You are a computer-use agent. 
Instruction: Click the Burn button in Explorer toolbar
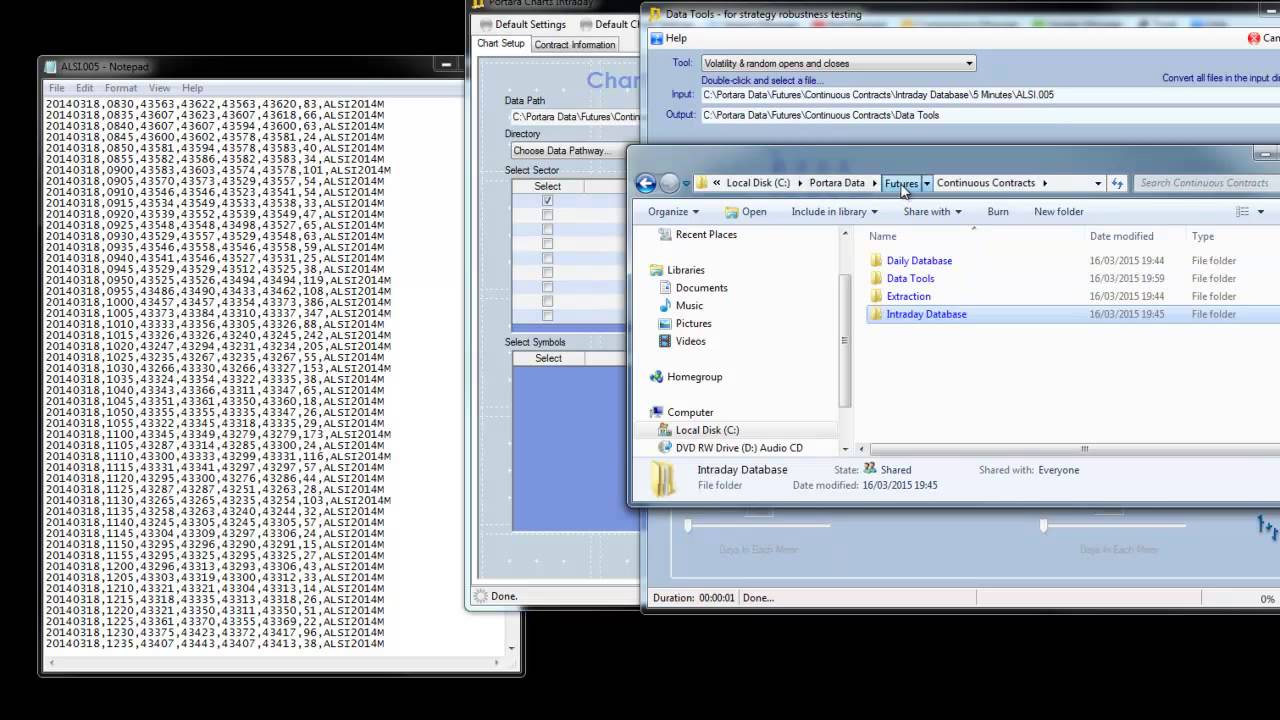coord(998,212)
